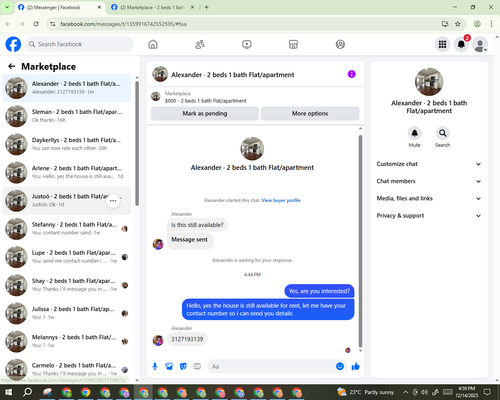Open Julissa conversation
500x400 pixels.
[x=67, y=313]
